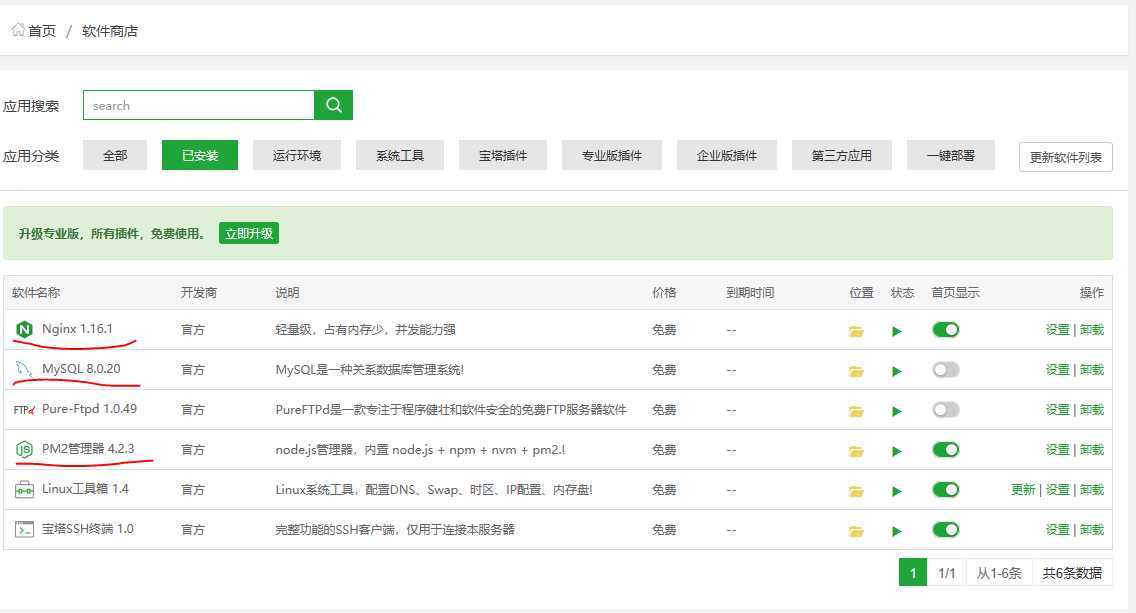
Task: Open 设置 for PM2管理器
Action: coord(1057,449)
